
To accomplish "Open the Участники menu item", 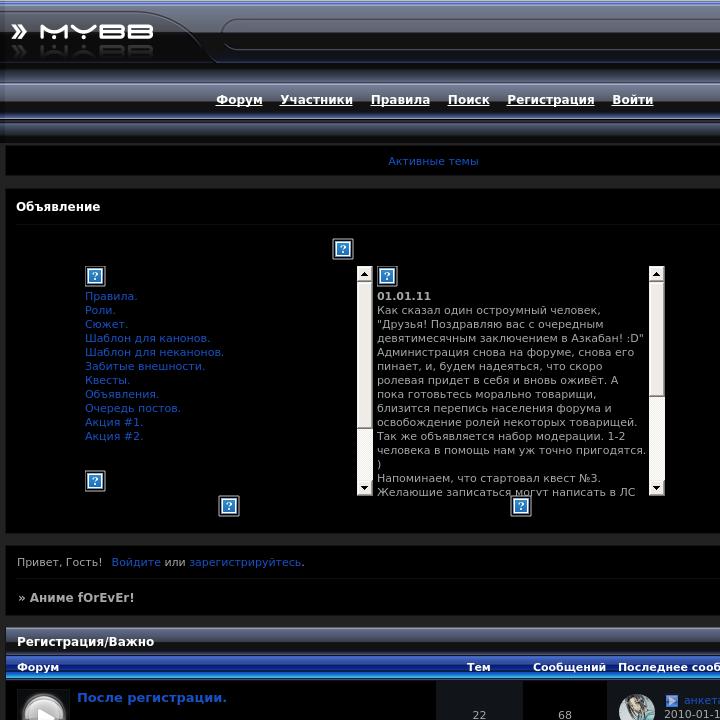I will pyautogui.click(x=316, y=100).
